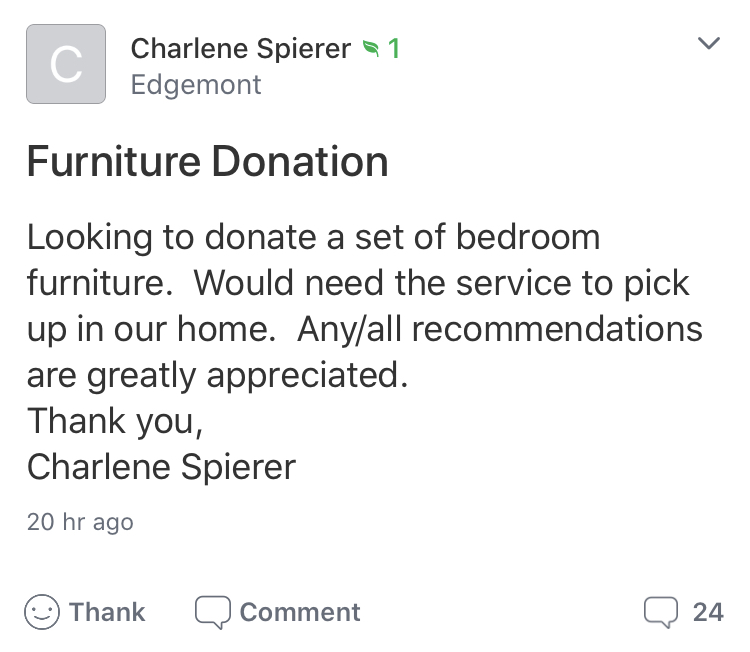Click the comment count bubble icon
The width and height of the screenshot is (750, 652).
click(661, 612)
